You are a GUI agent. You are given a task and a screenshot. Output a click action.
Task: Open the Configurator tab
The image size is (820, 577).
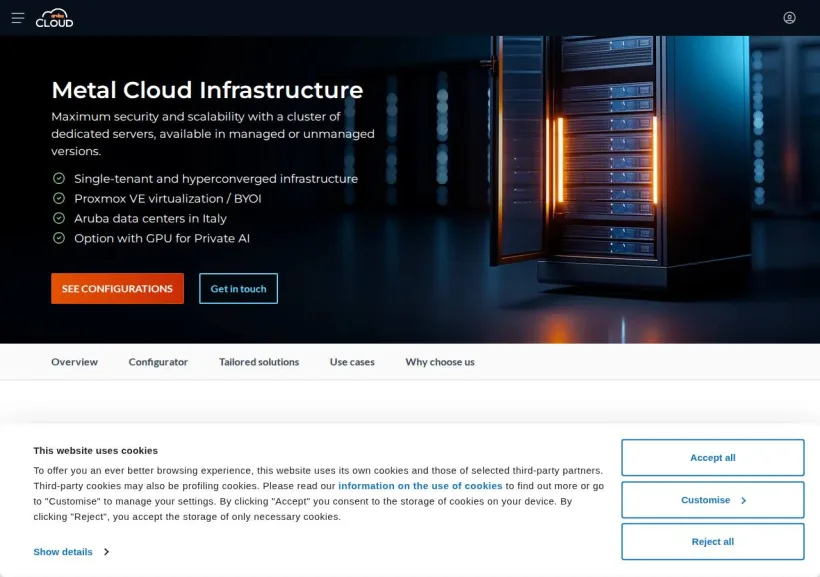click(158, 362)
